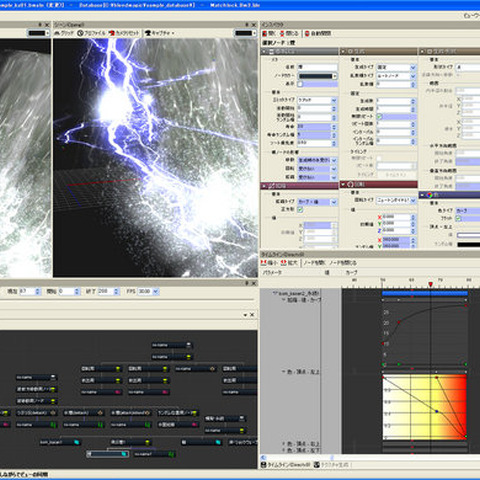The width and height of the screenshot is (480, 480).
Task: Select the red keyframe on the 拡縮 curve
Action: pos(399,322)
